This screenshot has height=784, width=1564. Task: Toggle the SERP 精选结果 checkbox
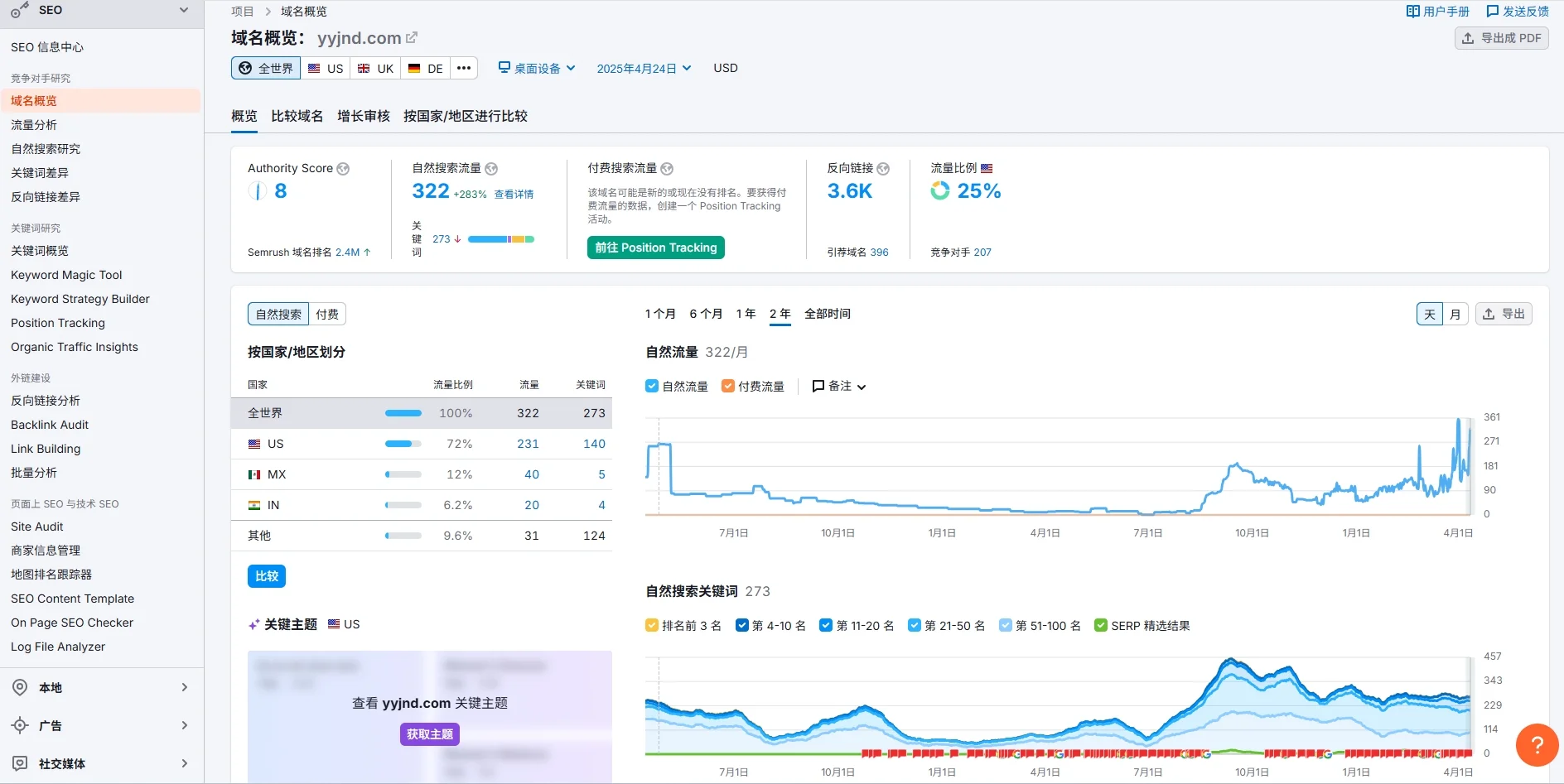[1101, 625]
